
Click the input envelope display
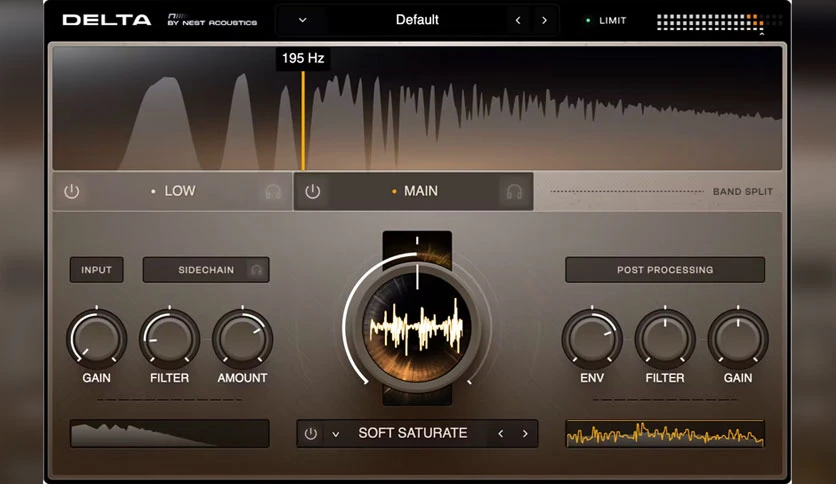click(x=170, y=433)
